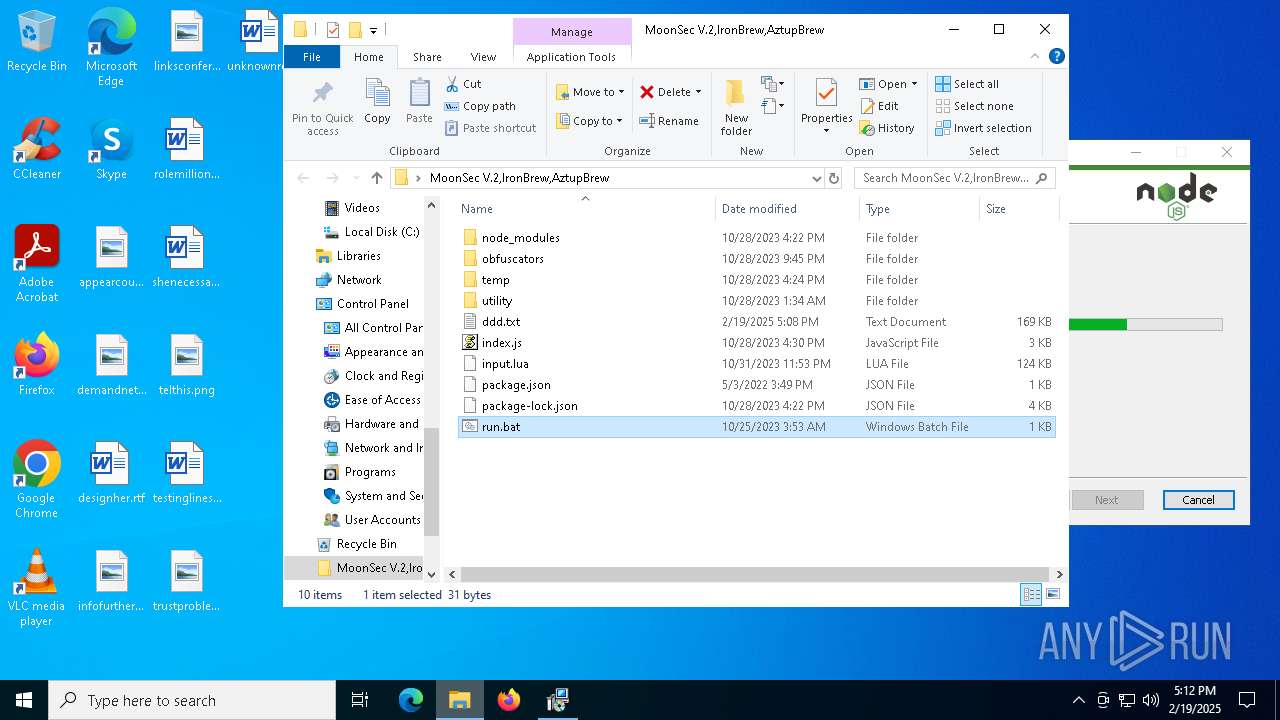Expand the Delete dropdown arrow
This screenshot has width=1280, height=720.
pyautogui.click(x=698, y=92)
